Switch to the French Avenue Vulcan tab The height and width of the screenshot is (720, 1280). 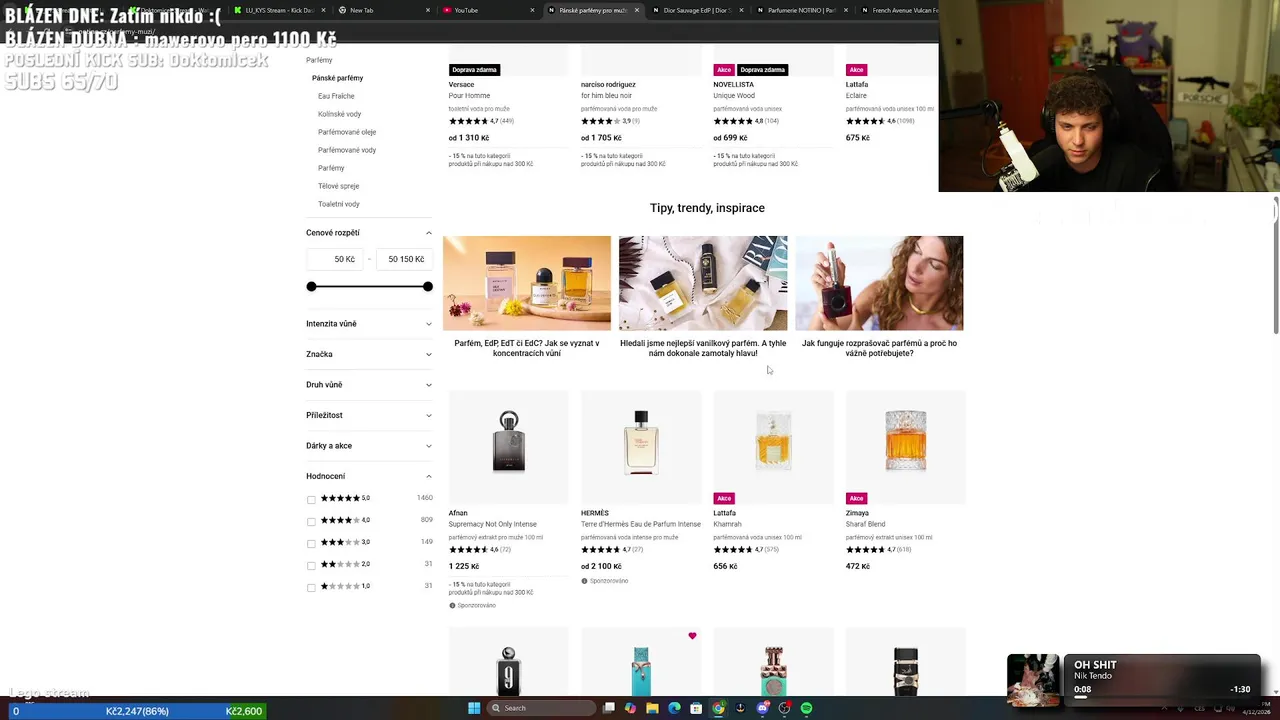(x=900, y=10)
